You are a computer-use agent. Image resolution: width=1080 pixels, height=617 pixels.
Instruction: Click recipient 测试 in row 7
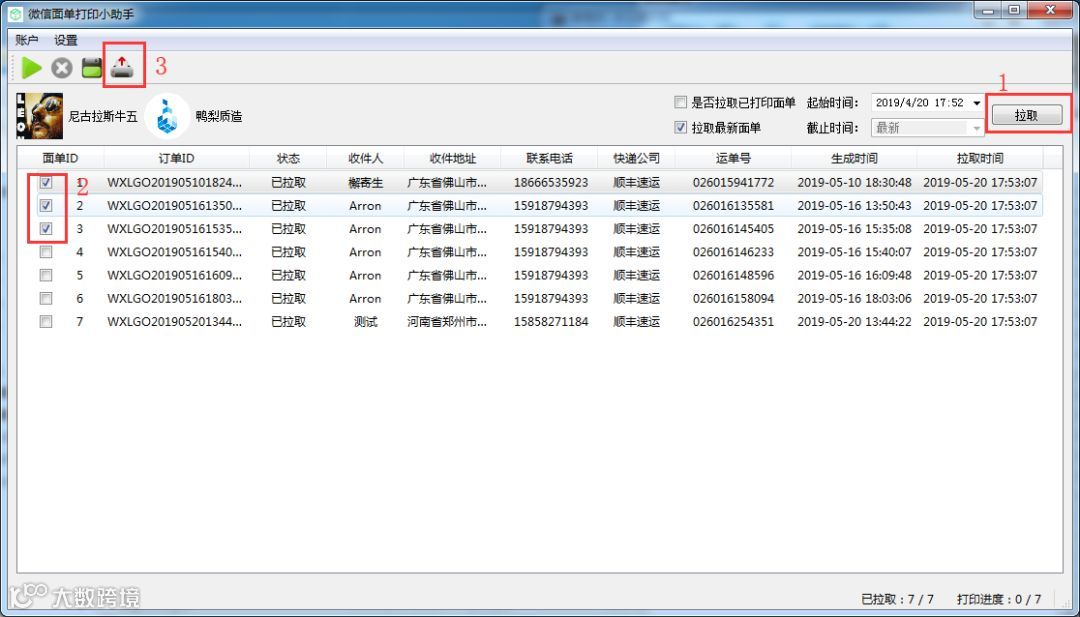[x=366, y=322]
